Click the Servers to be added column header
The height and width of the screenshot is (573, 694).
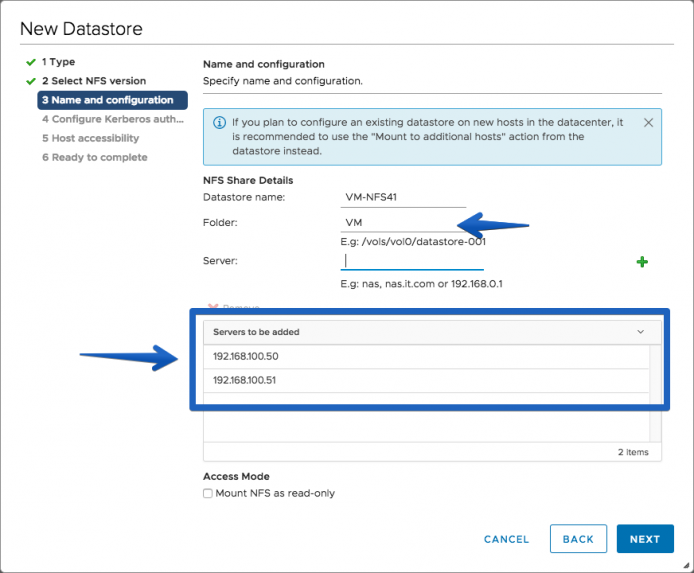(432, 332)
